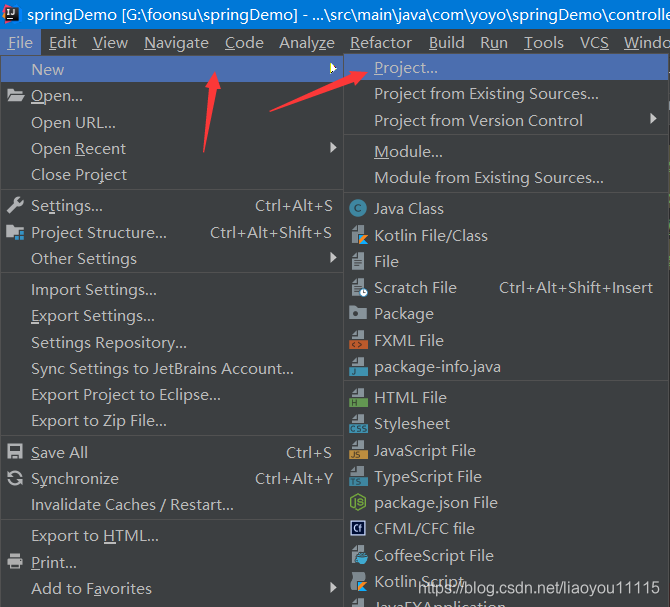Click the Ctrl+Alt+Y shortcut text

click(294, 478)
